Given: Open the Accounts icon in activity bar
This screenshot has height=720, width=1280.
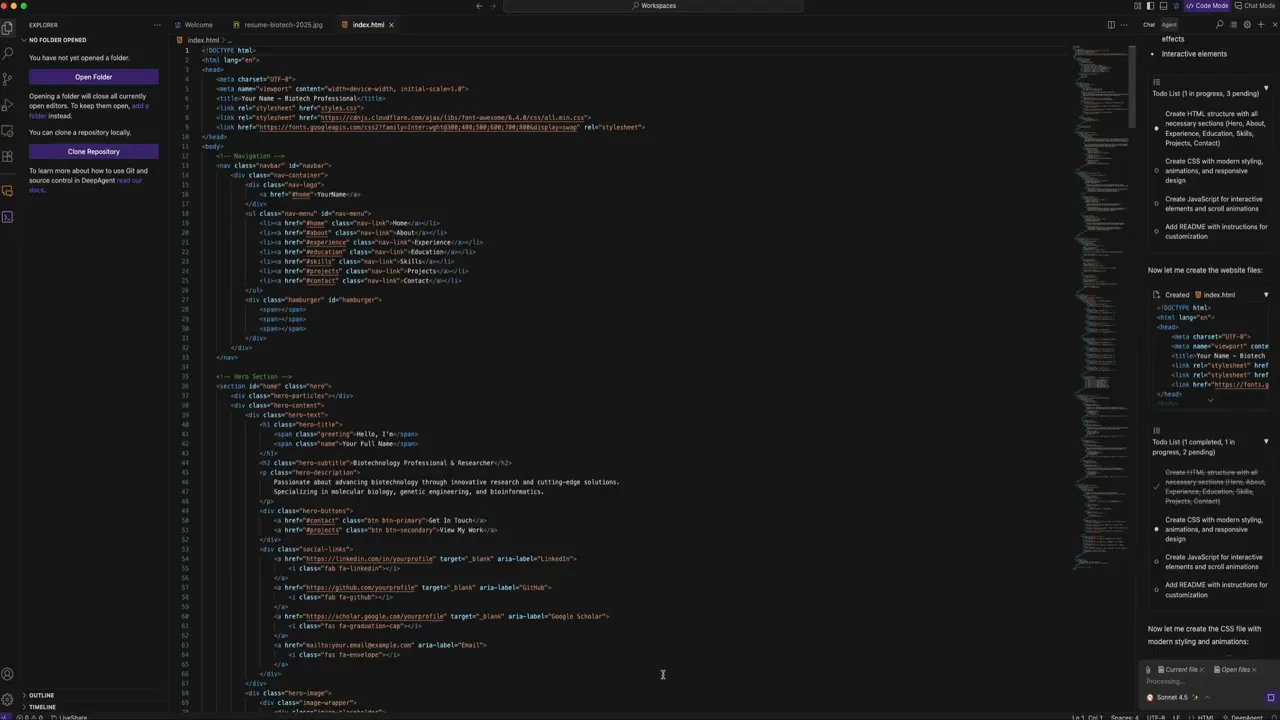Looking at the screenshot, I should [x=8, y=674].
